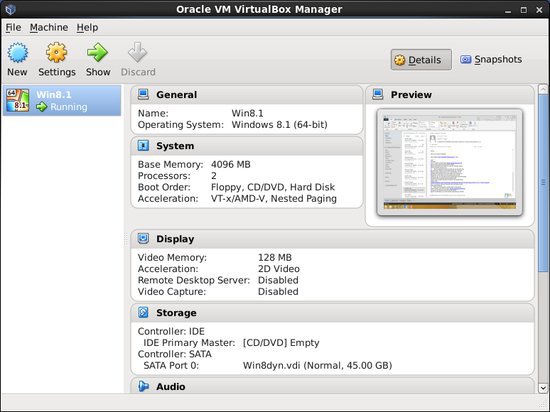
Task: Click the IDE Primary Master [CD/DVD] Empty value
Action: click(281, 343)
